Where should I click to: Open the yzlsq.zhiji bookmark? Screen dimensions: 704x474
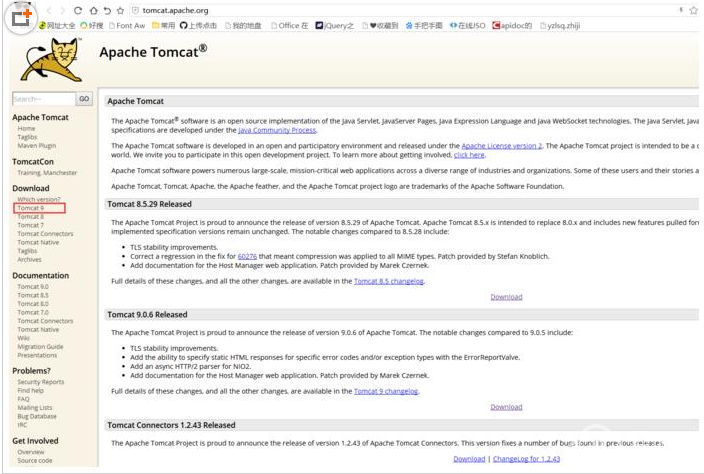pyautogui.click(x=560, y=26)
